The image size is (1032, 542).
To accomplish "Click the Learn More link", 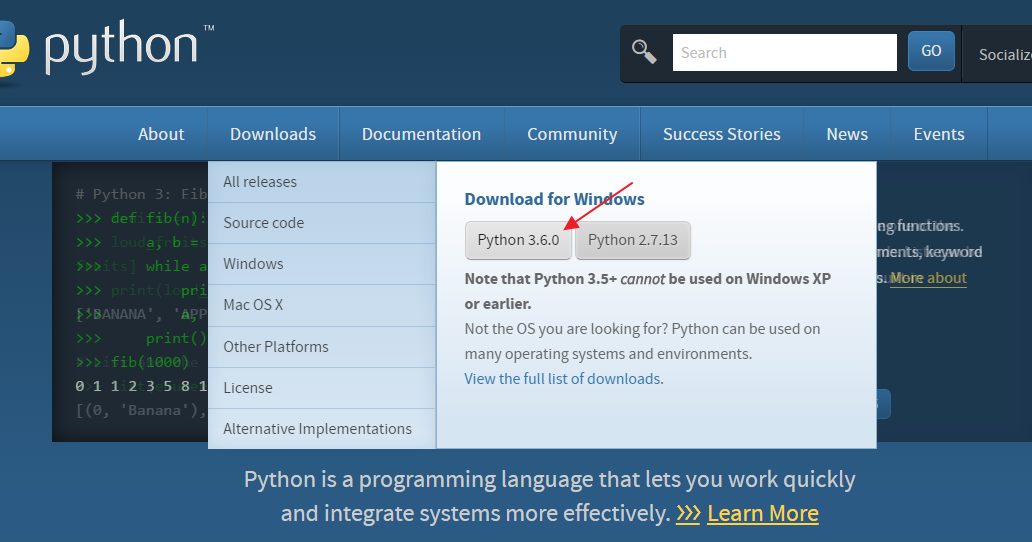I will (x=763, y=513).
